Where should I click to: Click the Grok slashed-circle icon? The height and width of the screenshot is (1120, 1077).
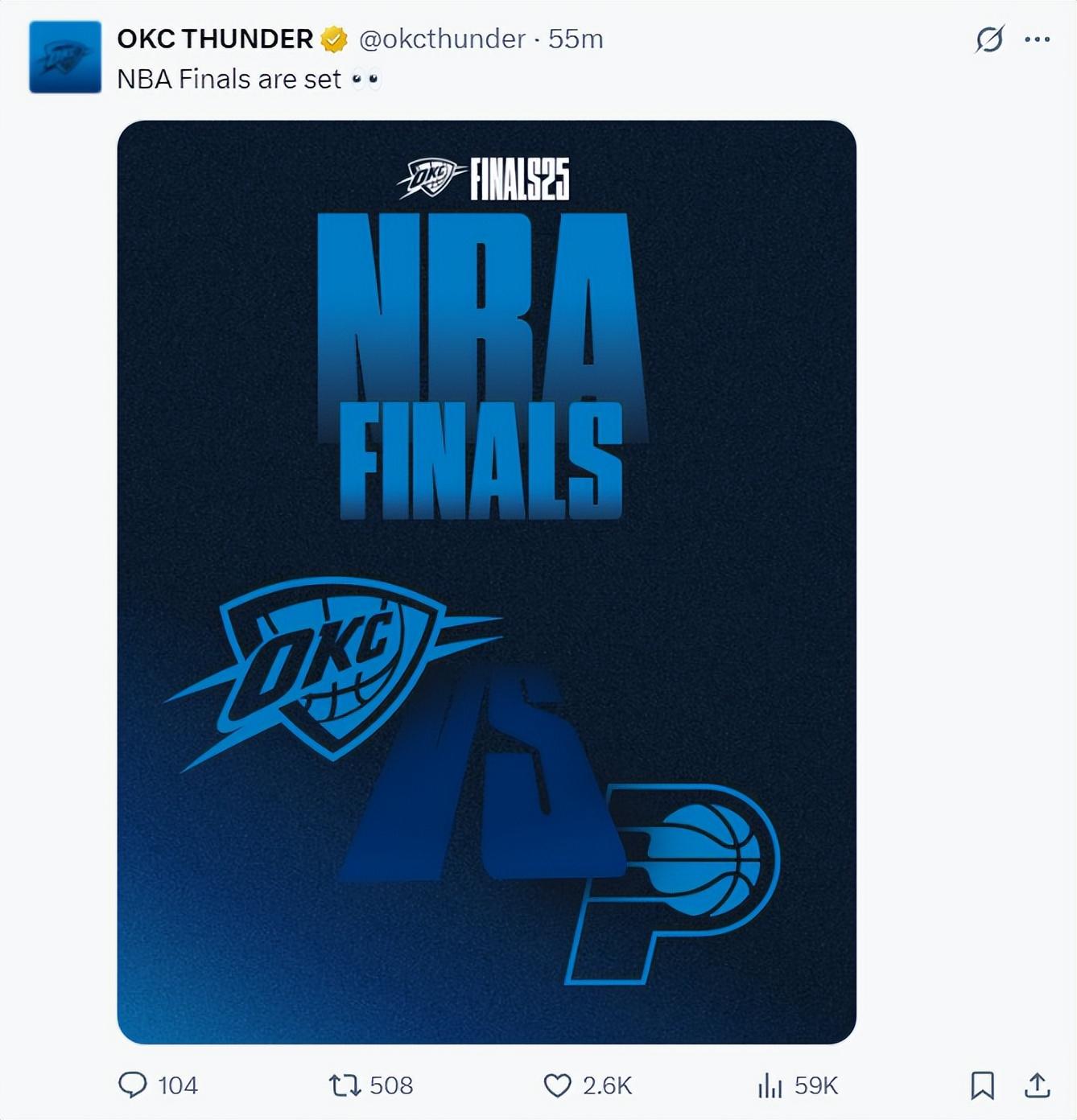click(x=989, y=39)
